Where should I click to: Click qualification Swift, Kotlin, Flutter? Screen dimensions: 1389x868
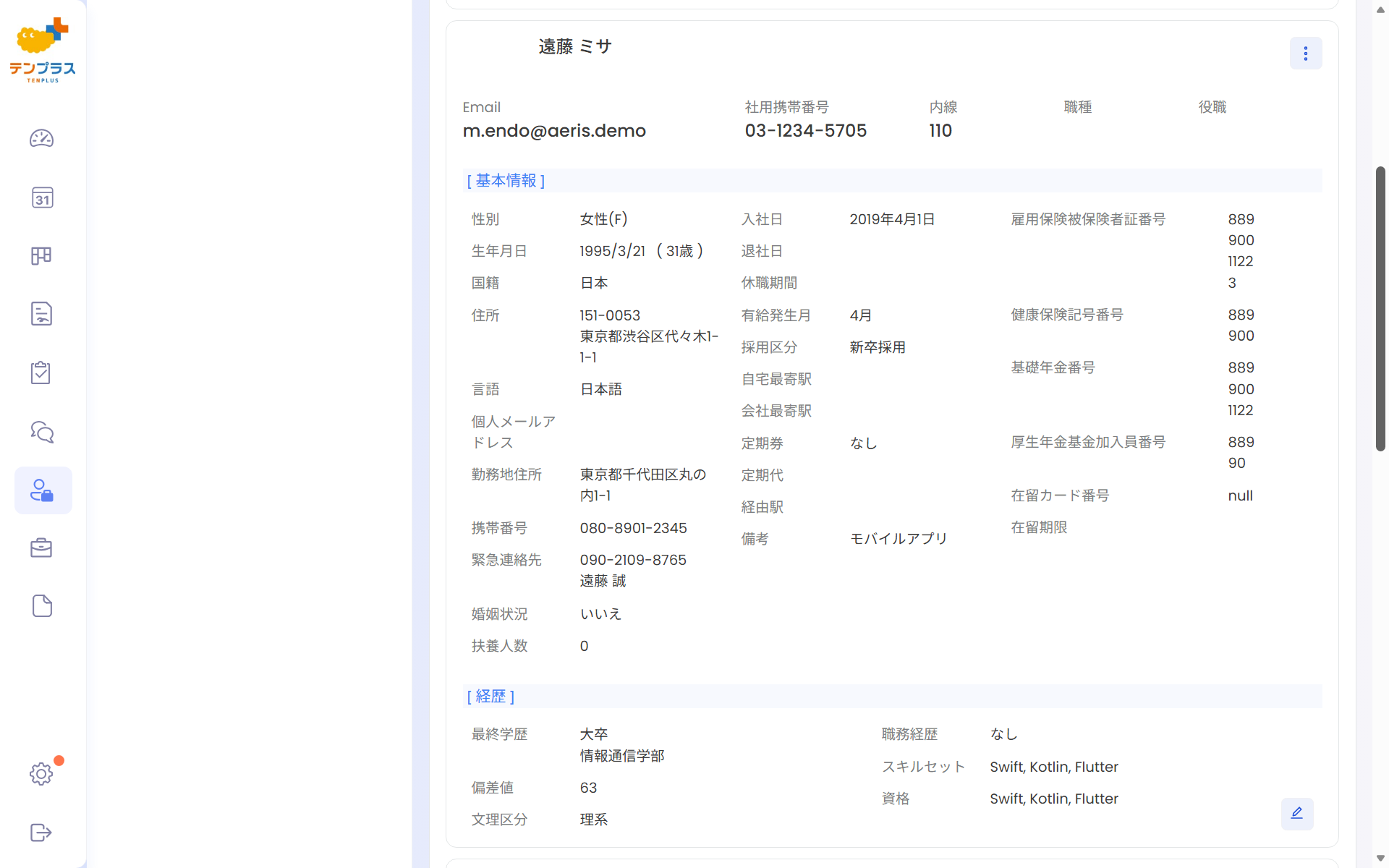1054,799
